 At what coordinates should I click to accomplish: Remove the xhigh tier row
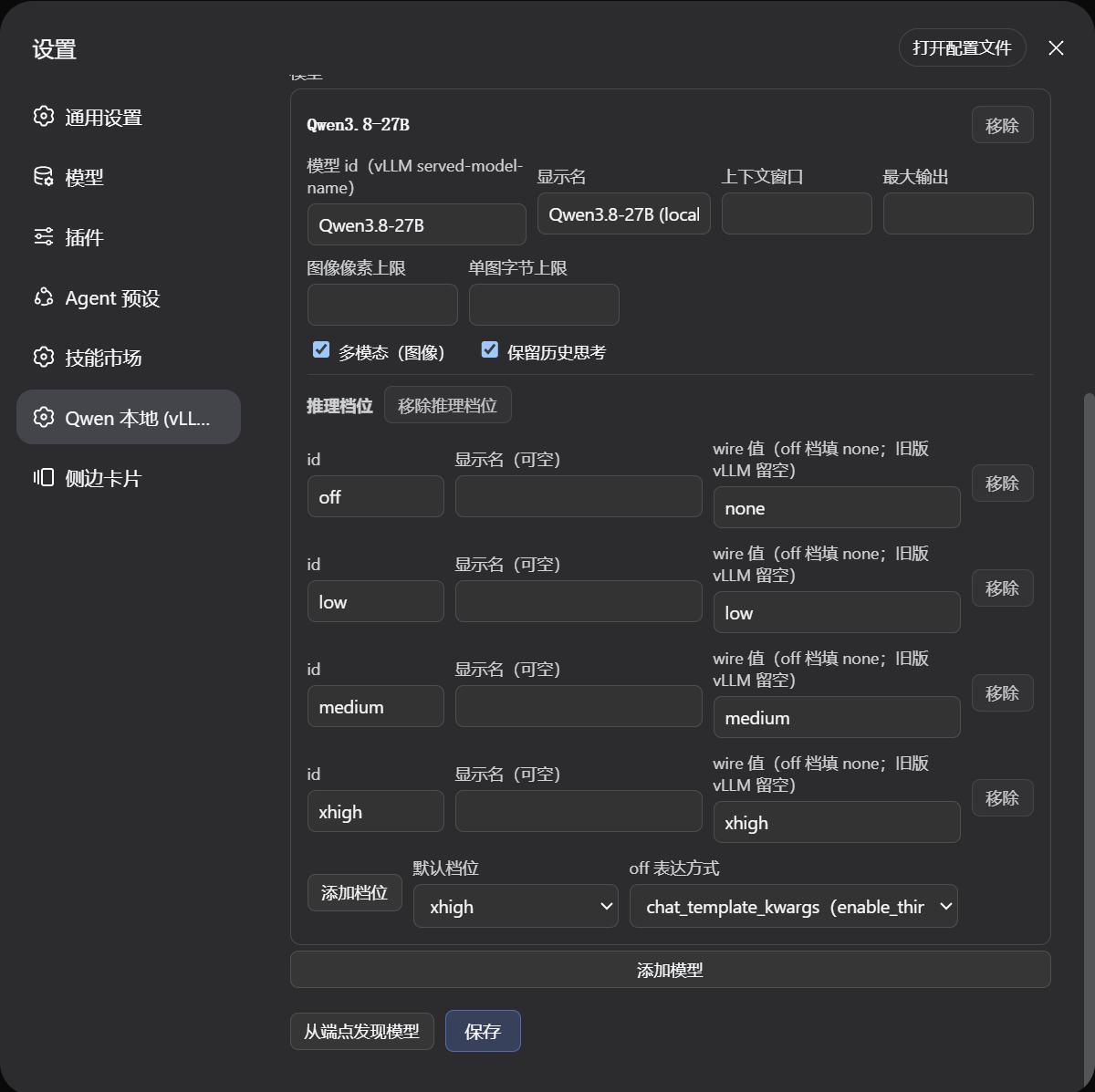coord(1002,798)
